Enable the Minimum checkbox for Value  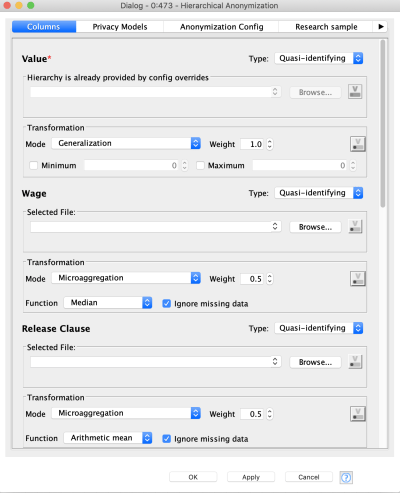tap(33, 165)
